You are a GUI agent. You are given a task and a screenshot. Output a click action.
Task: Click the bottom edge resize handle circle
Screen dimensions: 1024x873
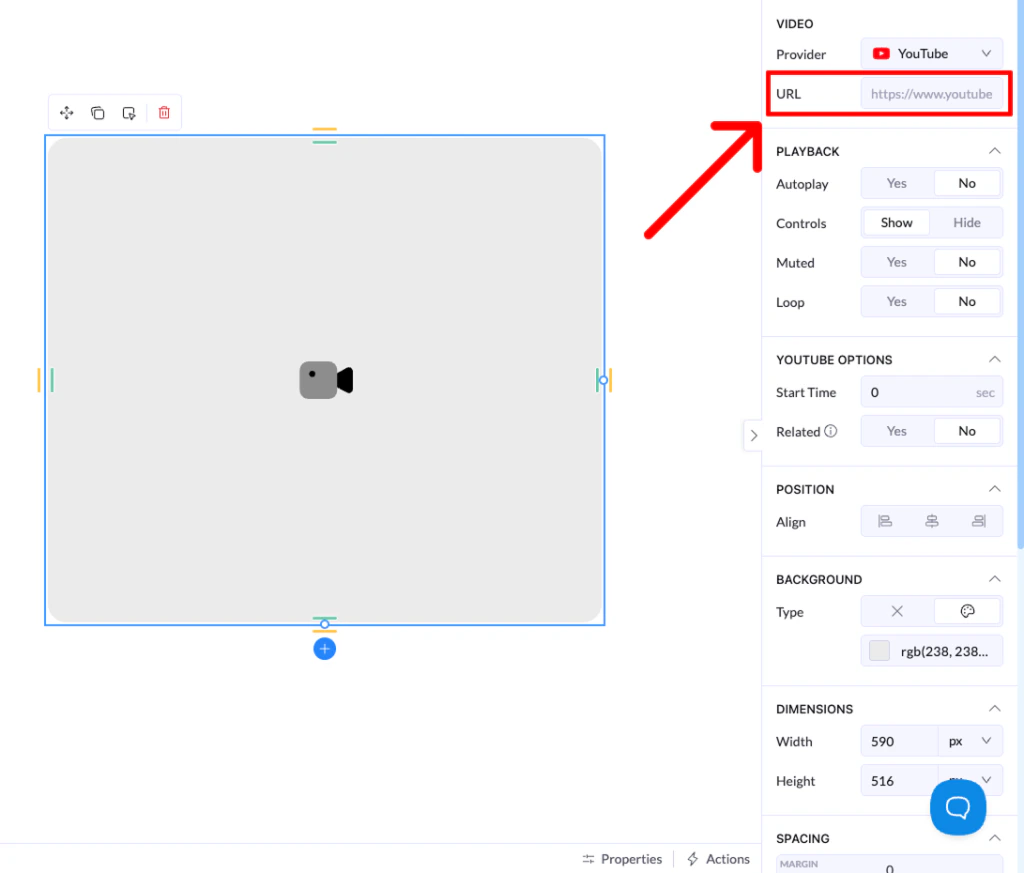pyautogui.click(x=325, y=624)
